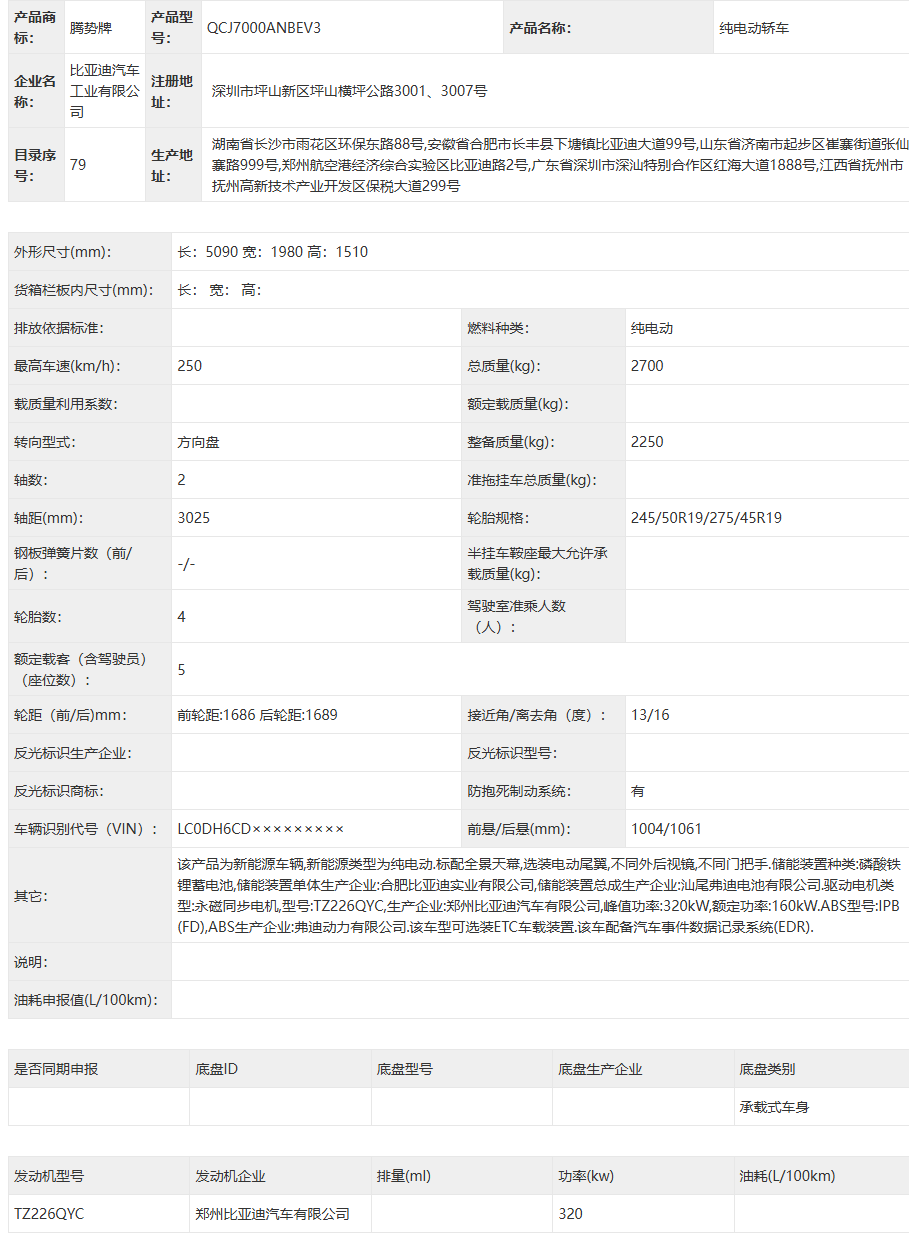Click the 排放依据标准 label
Screen dimensions: 909x1233
coord(59,328)
